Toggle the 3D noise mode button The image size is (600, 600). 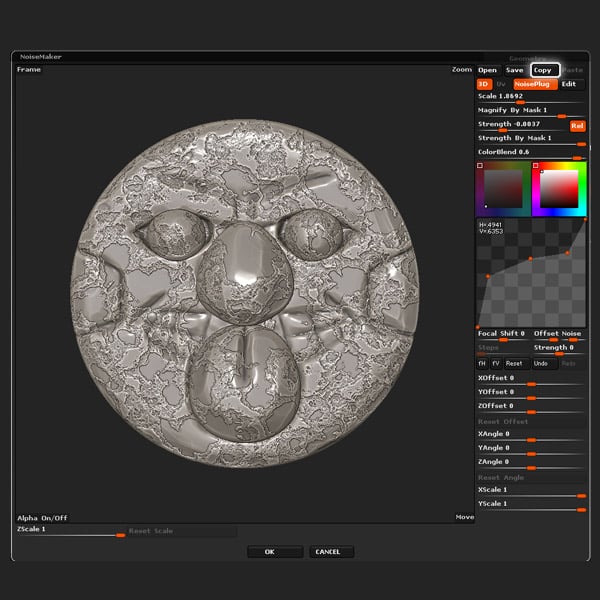coord(483,85)
